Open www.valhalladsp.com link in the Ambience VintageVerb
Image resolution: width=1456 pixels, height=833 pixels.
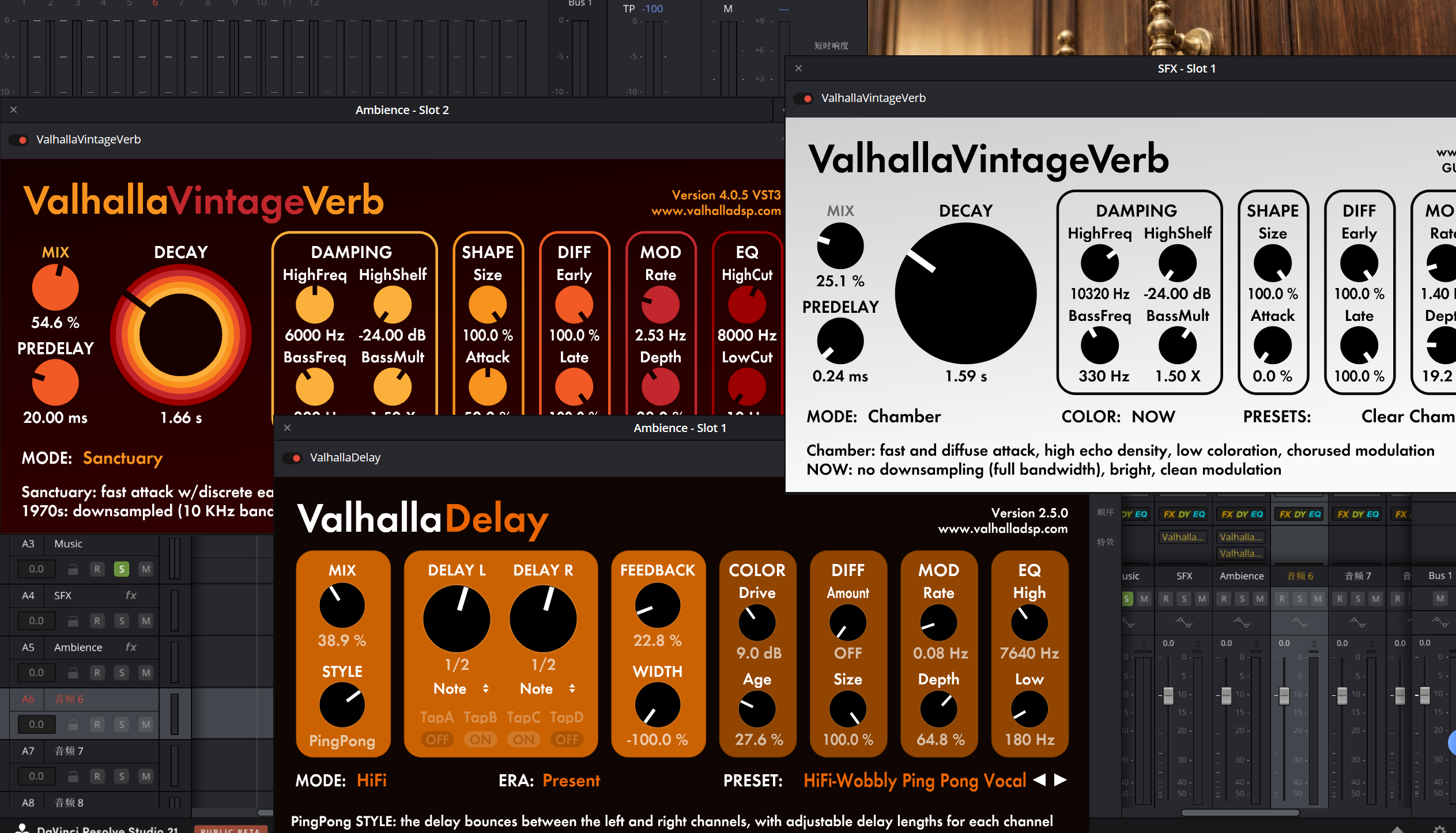pos(716,211)
